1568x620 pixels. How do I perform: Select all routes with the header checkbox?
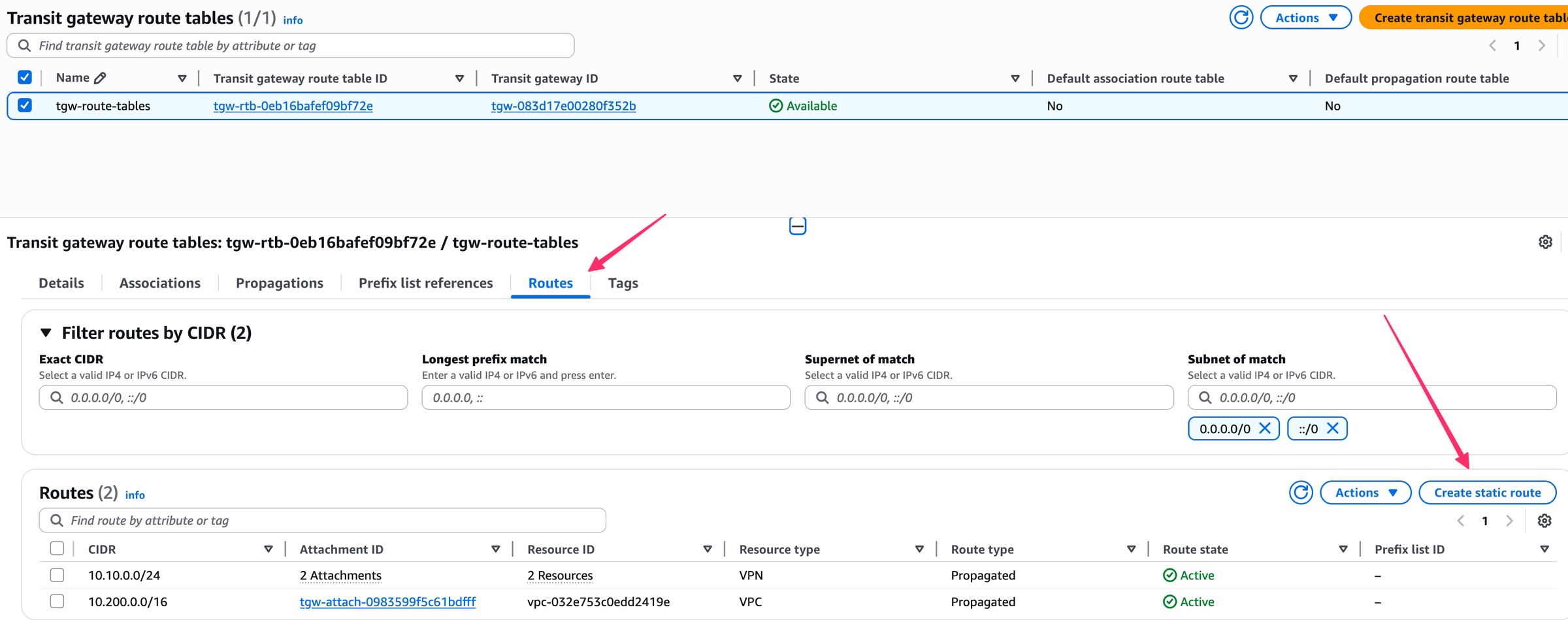pos(57,549)
